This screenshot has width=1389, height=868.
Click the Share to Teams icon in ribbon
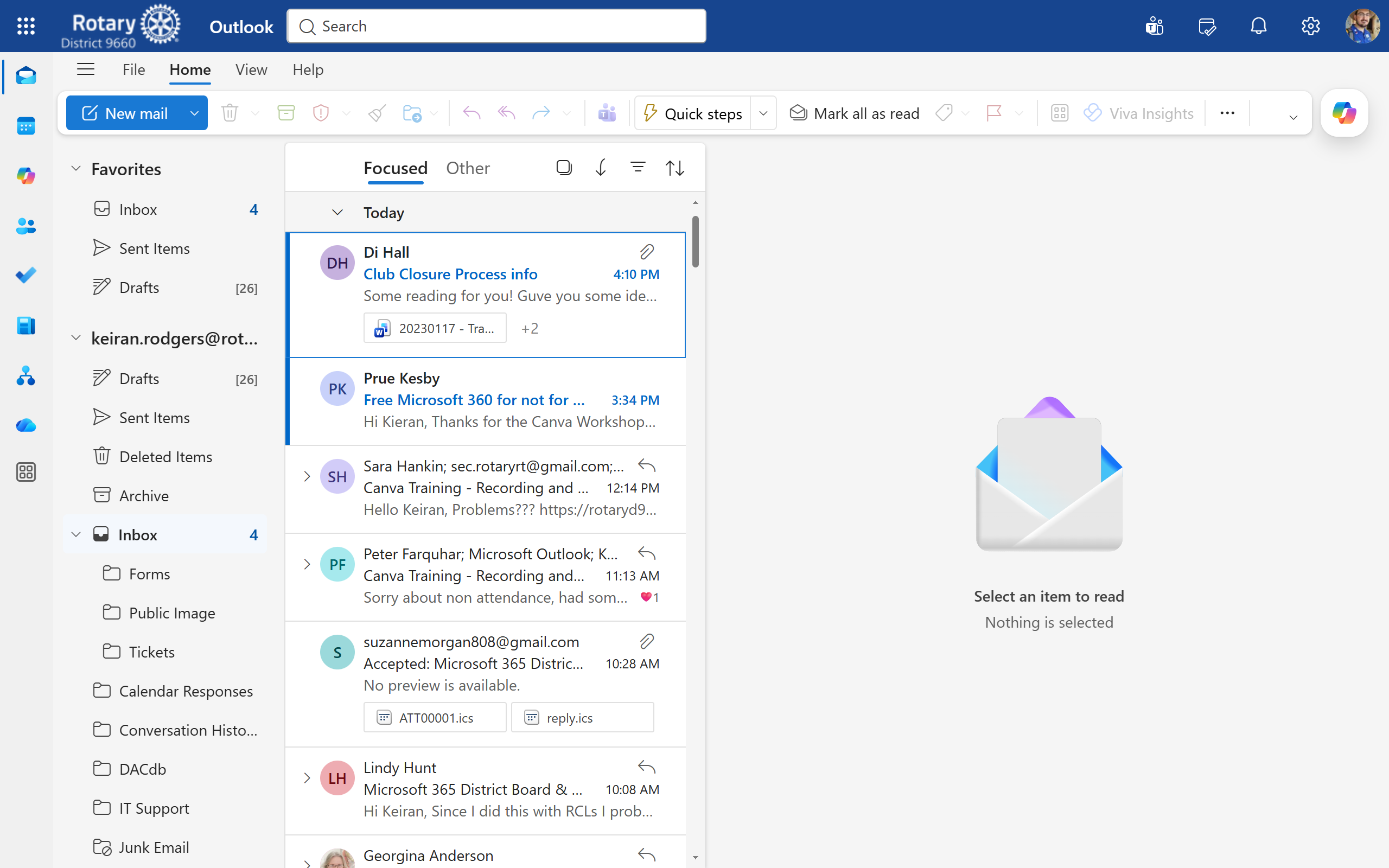607,113
